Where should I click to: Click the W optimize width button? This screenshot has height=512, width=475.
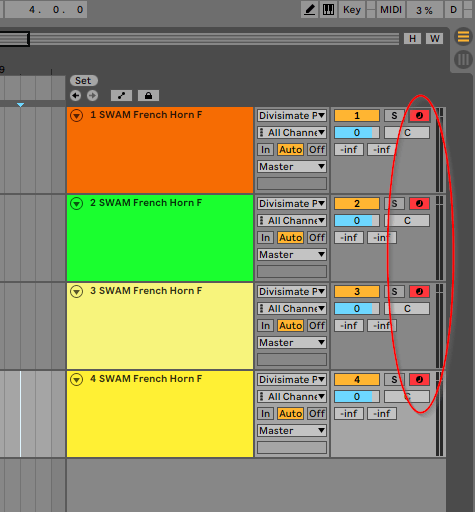[435, 39]
